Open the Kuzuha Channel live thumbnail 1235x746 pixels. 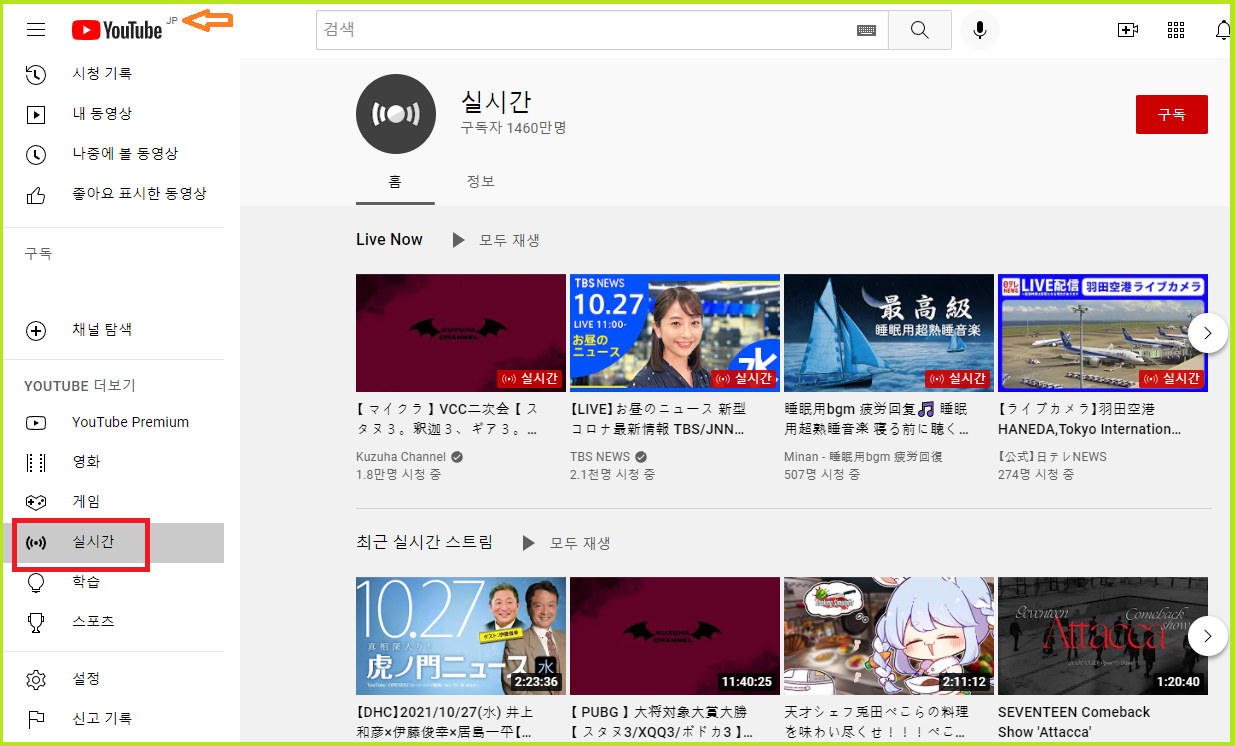point(461,333)
